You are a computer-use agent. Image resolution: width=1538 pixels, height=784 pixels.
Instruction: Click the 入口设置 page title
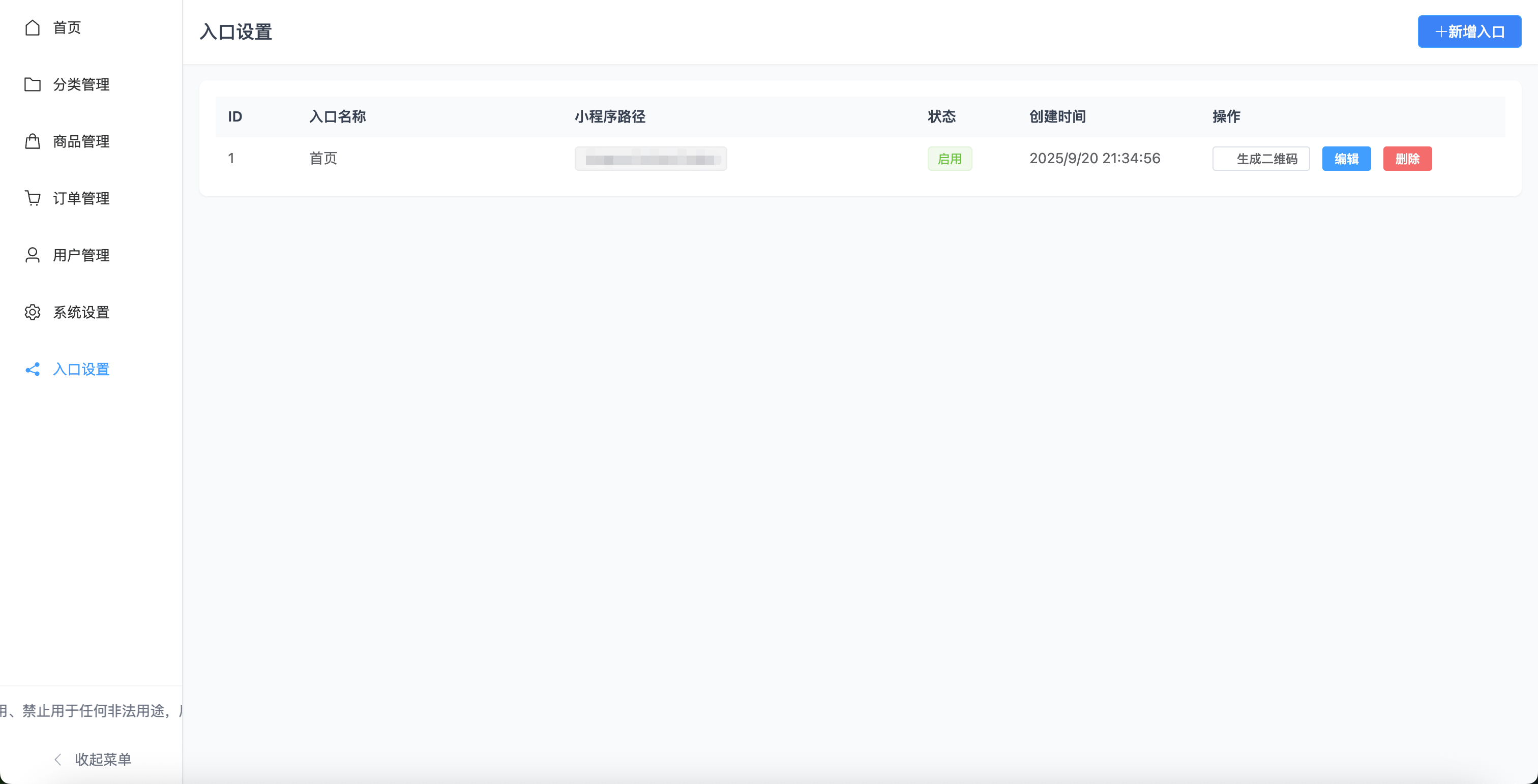(x=236, y=32)
